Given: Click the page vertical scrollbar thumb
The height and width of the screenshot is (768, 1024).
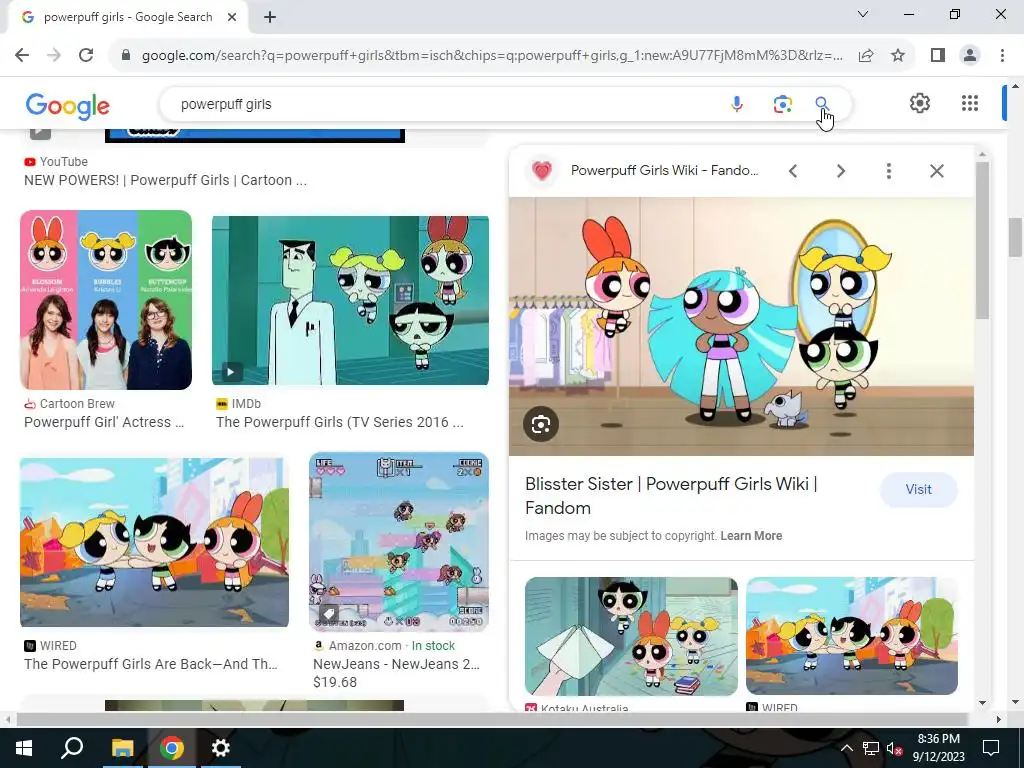Looking at the screenshot, I should (x=1015, y=238).
